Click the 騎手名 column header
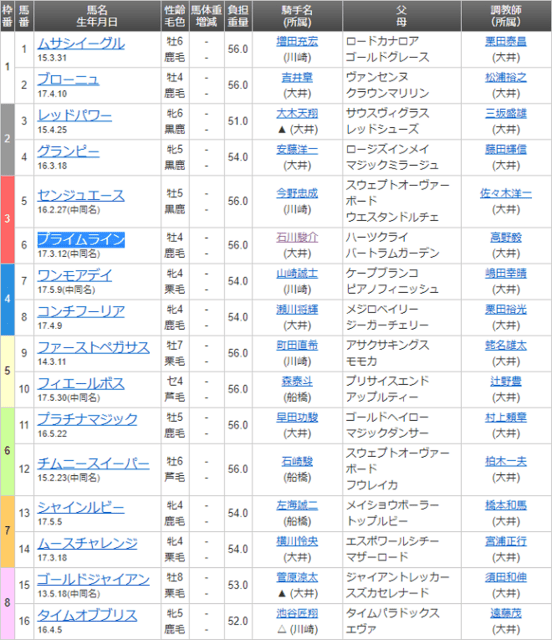This screenshot has height=640, width=552. (297, 16)
